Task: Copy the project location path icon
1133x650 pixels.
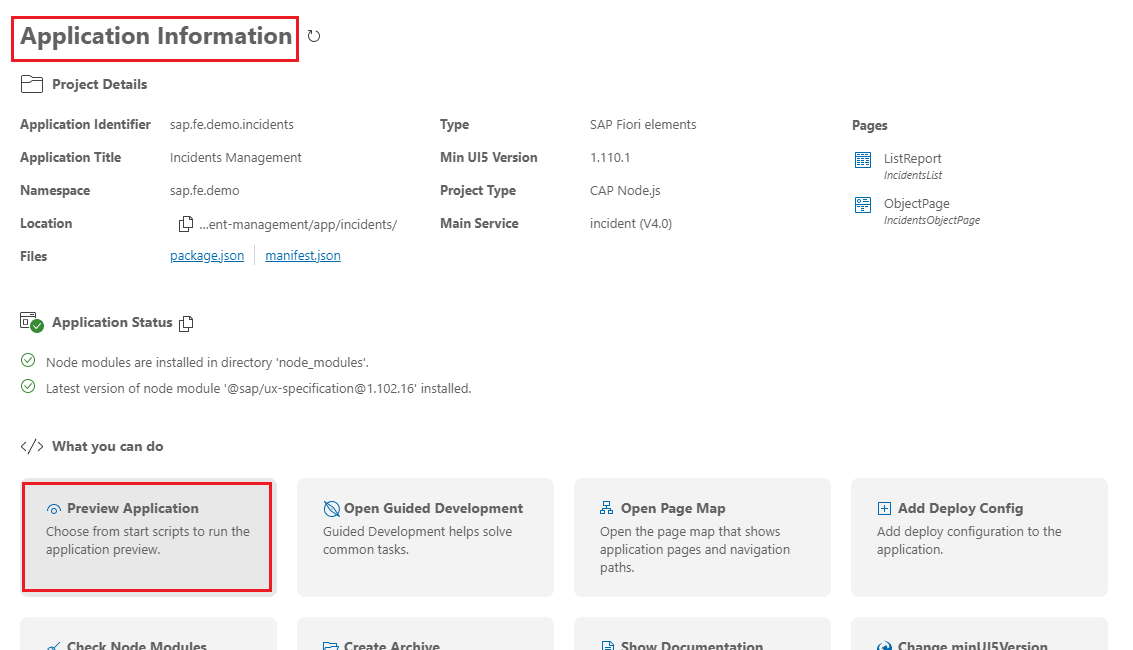Action: [x=186, y=224]
